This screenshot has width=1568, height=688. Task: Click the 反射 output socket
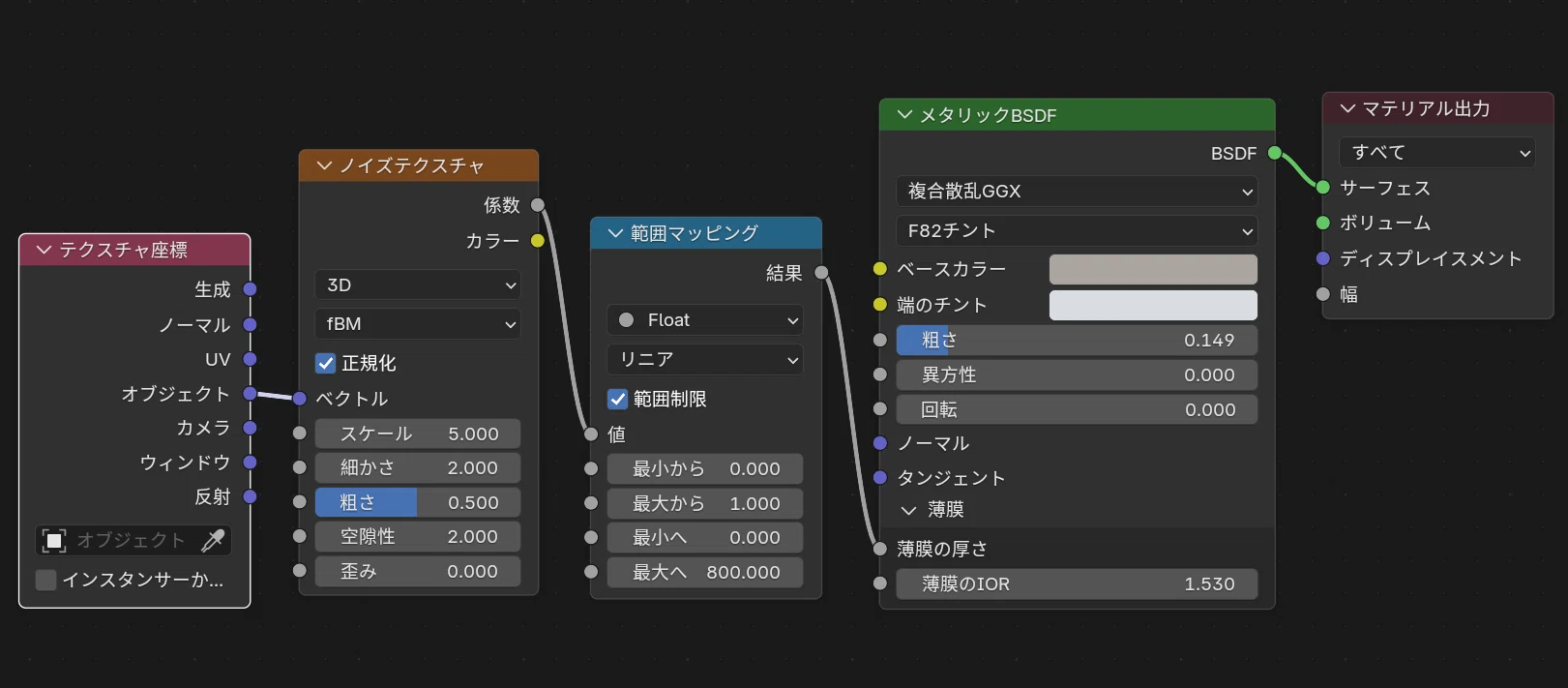pos(250,496)
